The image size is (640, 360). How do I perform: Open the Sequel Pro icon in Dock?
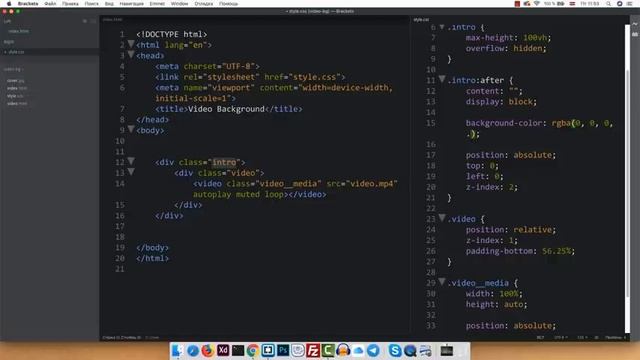point(298,350)
